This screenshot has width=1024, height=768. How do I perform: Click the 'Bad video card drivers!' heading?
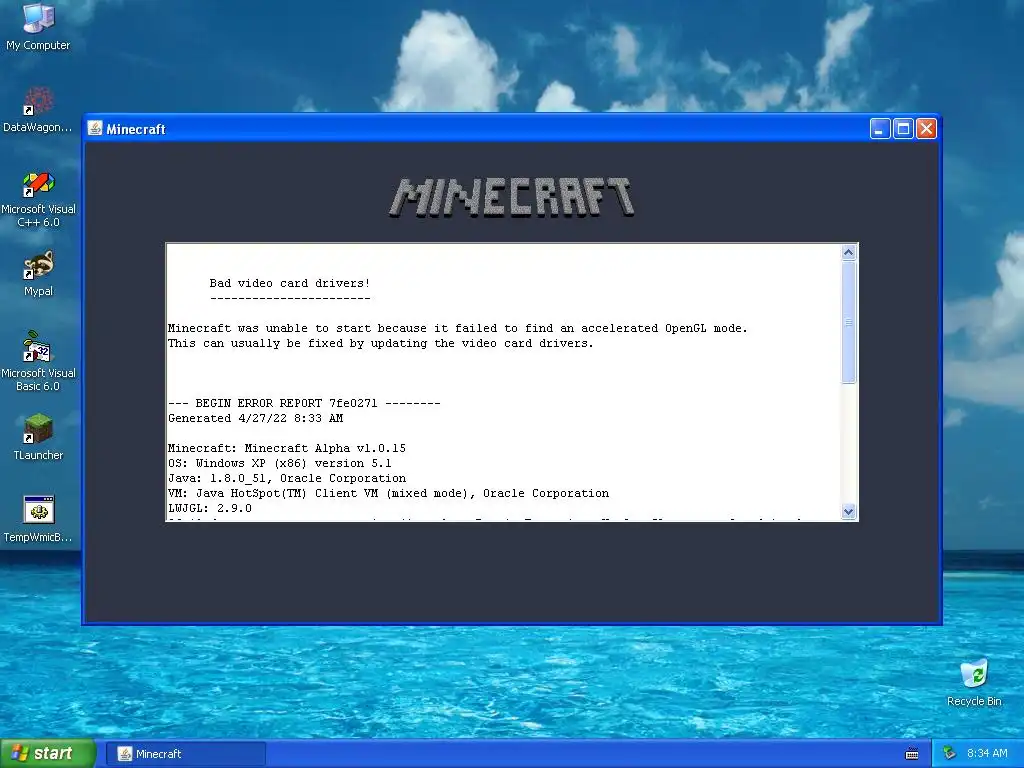(289, 283)
